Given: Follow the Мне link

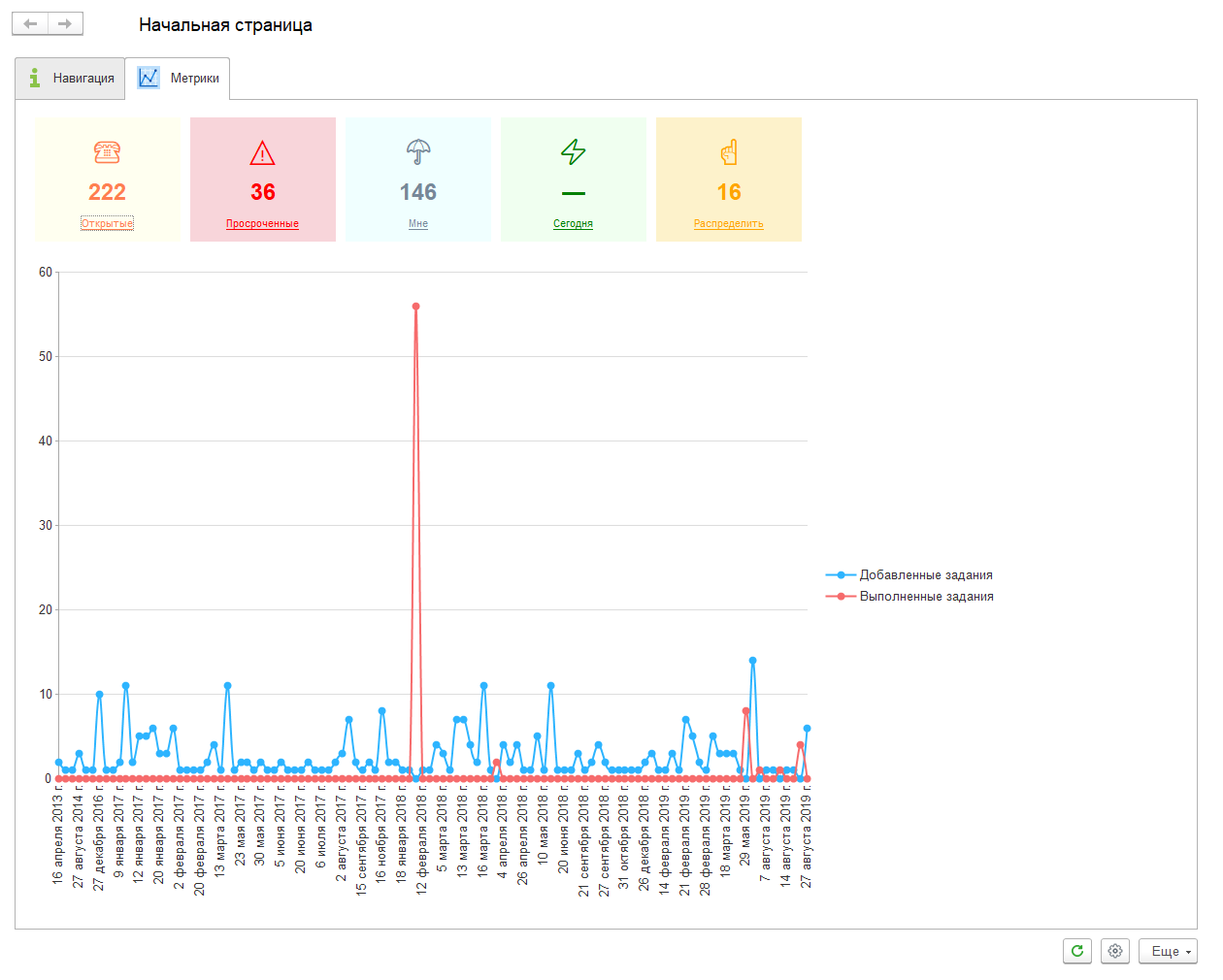Looking at the screenshot, I should (x=418, y=223).
